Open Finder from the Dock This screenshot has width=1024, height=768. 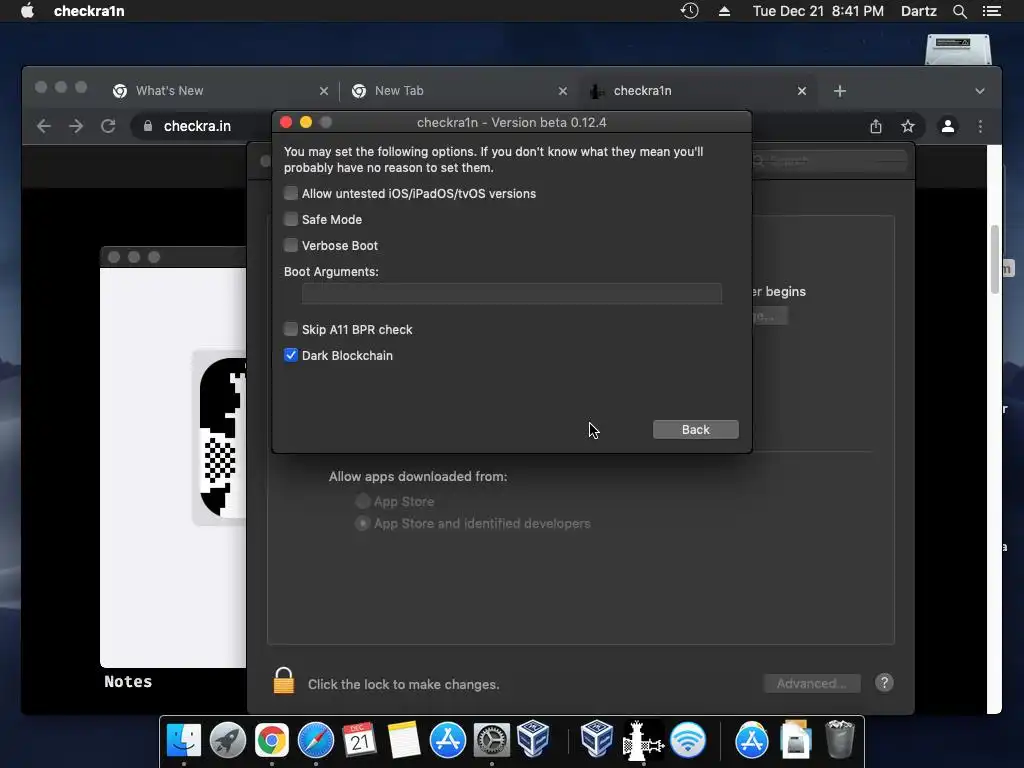(184, 740)
